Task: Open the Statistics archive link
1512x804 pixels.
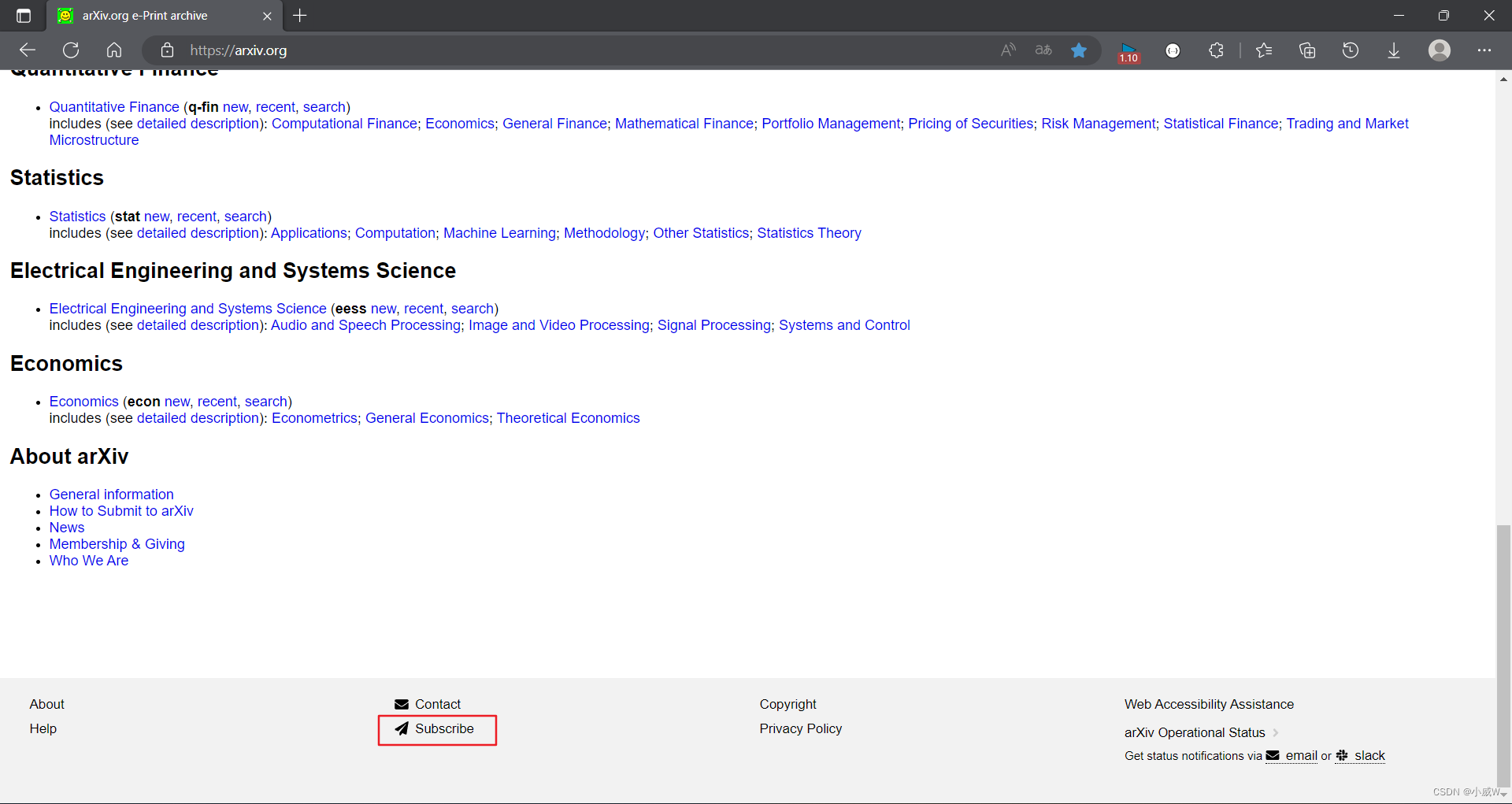Action: [77, 217]
